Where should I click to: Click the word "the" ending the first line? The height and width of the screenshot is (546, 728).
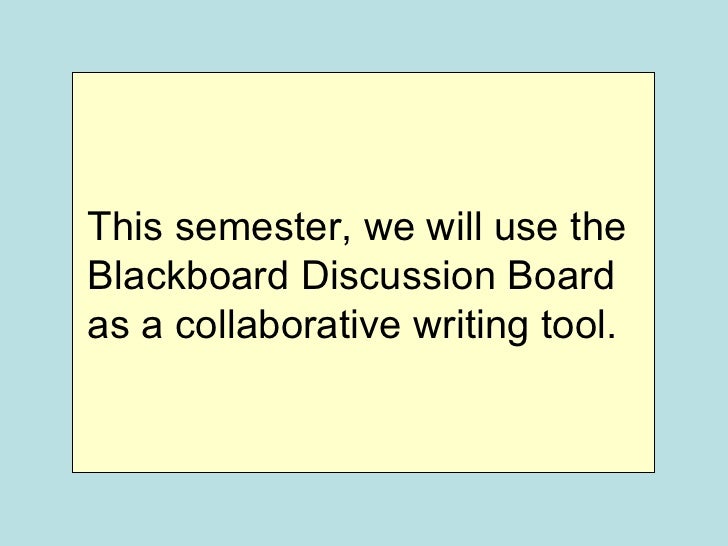[598, 227]
